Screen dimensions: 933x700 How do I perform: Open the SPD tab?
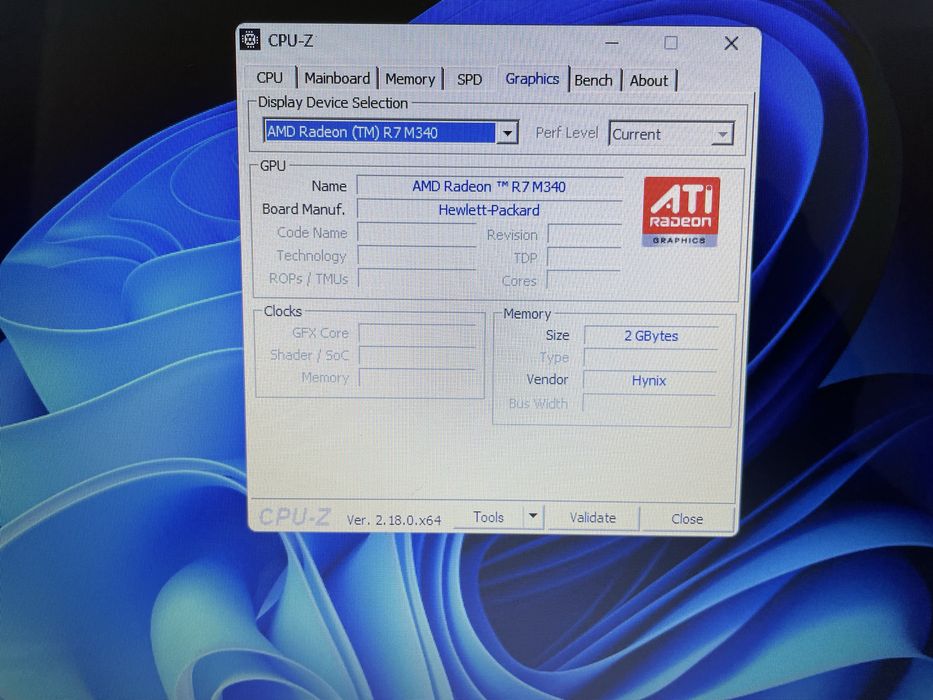pos(469,80)
